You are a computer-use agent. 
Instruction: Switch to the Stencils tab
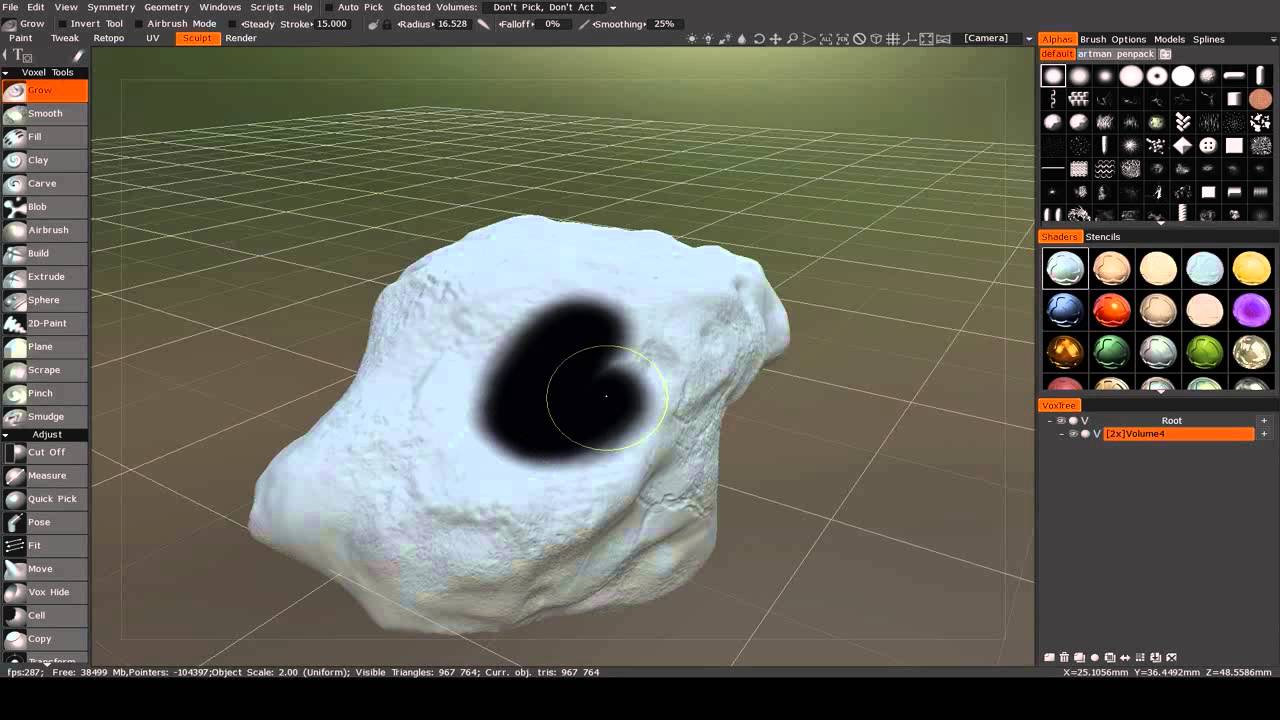tap(1103, 237)
